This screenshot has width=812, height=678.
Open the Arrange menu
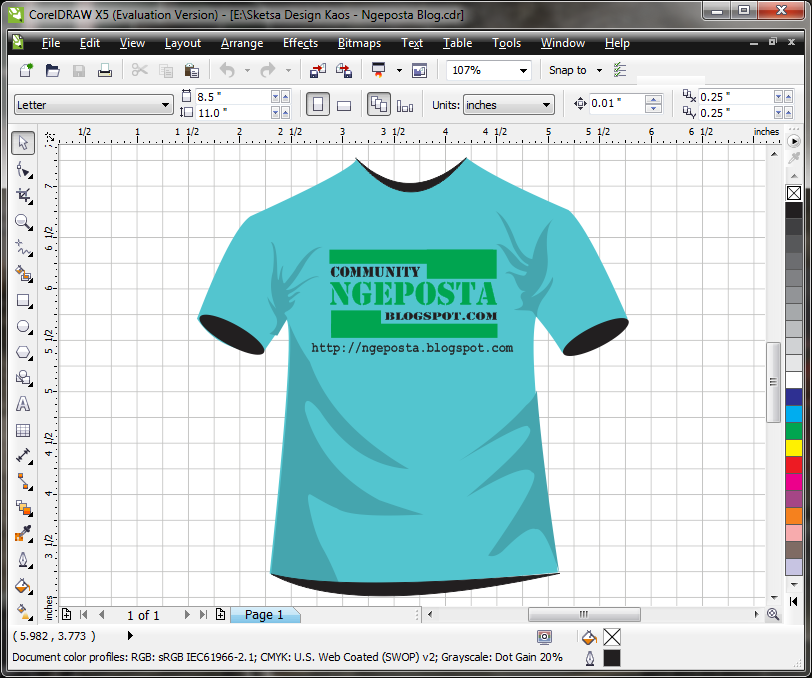(242, 43)
